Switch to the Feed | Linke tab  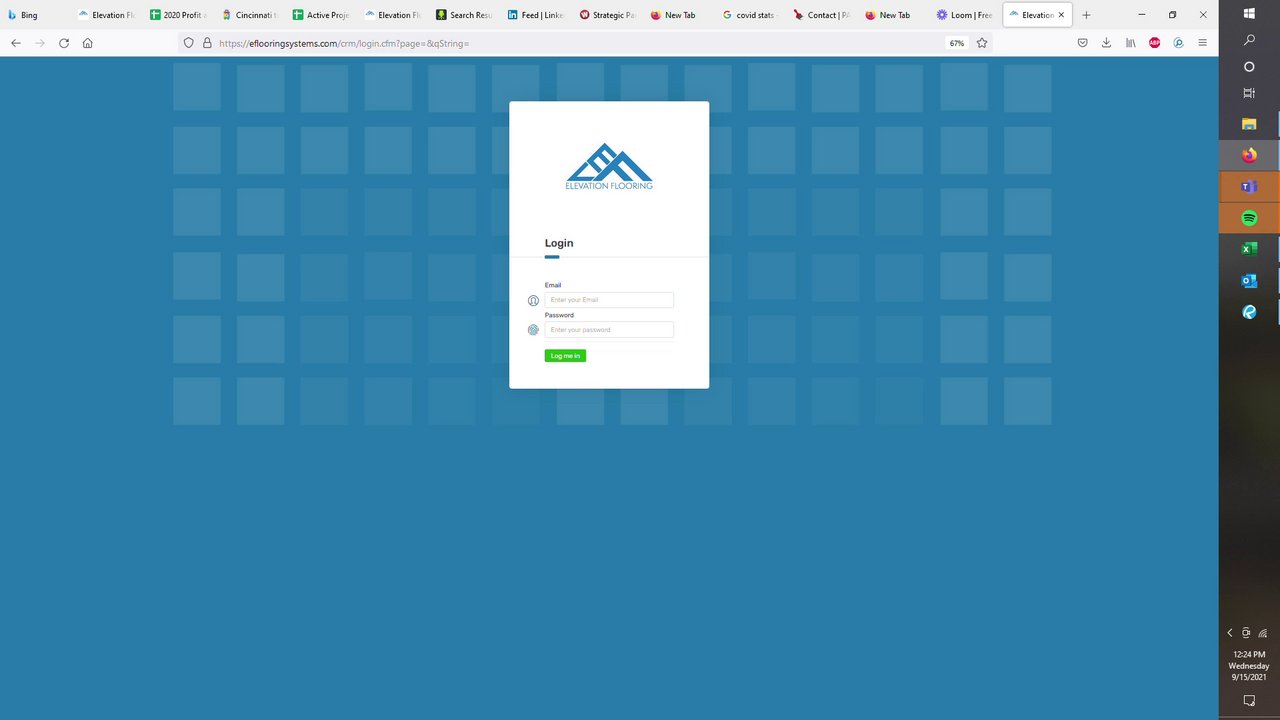(x=536, y=15)
